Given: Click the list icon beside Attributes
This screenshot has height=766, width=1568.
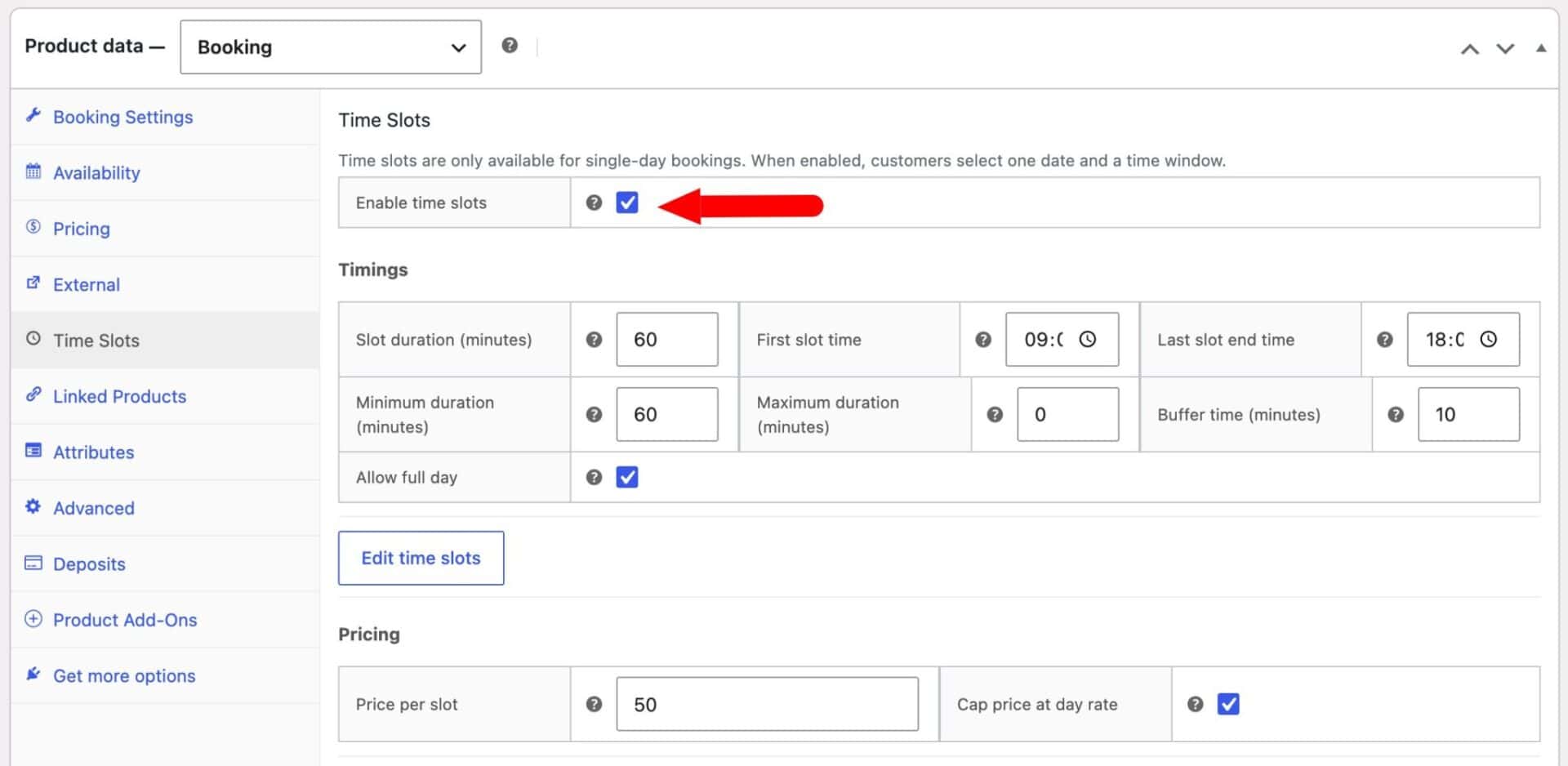Looking at the screenshot, I should (33, 451).
